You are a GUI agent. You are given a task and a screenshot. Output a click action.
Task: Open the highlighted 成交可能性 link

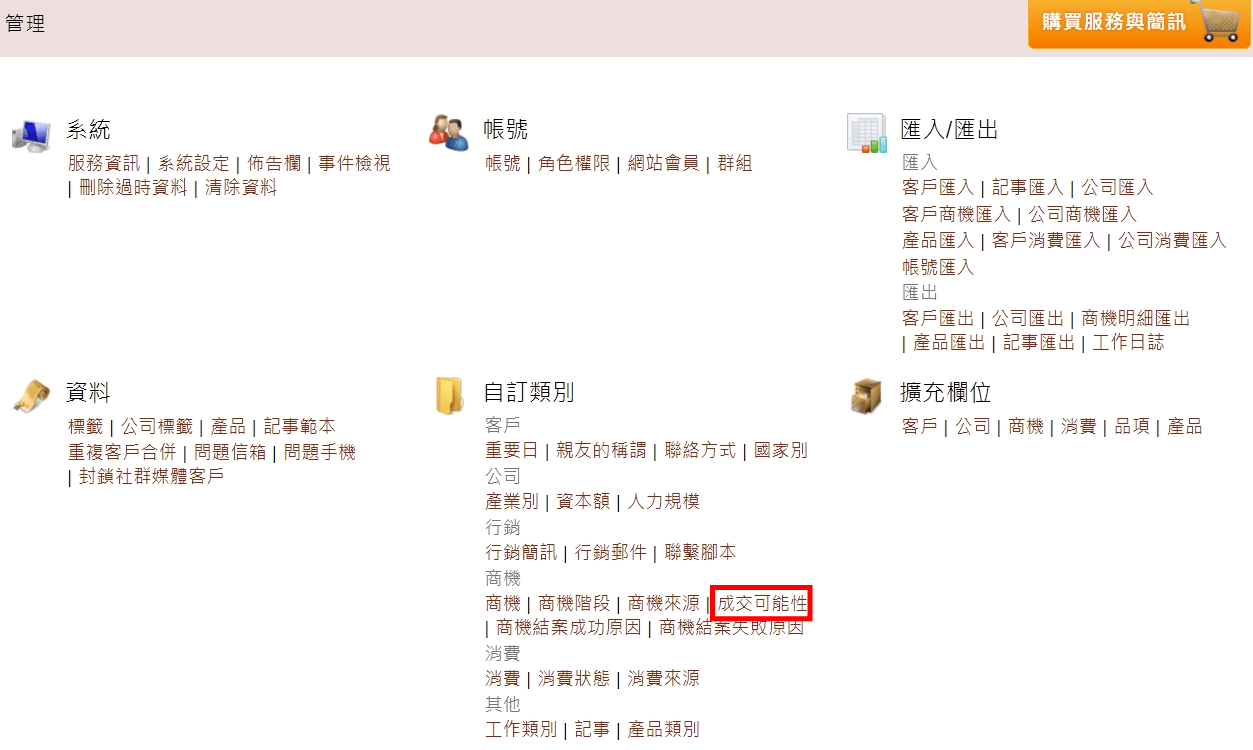[x=762, y=603]
